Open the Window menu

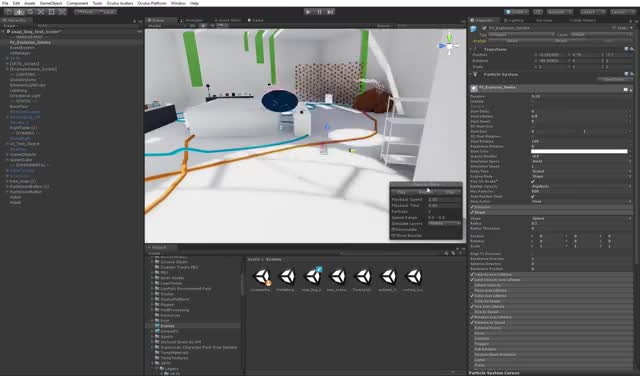pyautogui.click(x=178, y=3)
